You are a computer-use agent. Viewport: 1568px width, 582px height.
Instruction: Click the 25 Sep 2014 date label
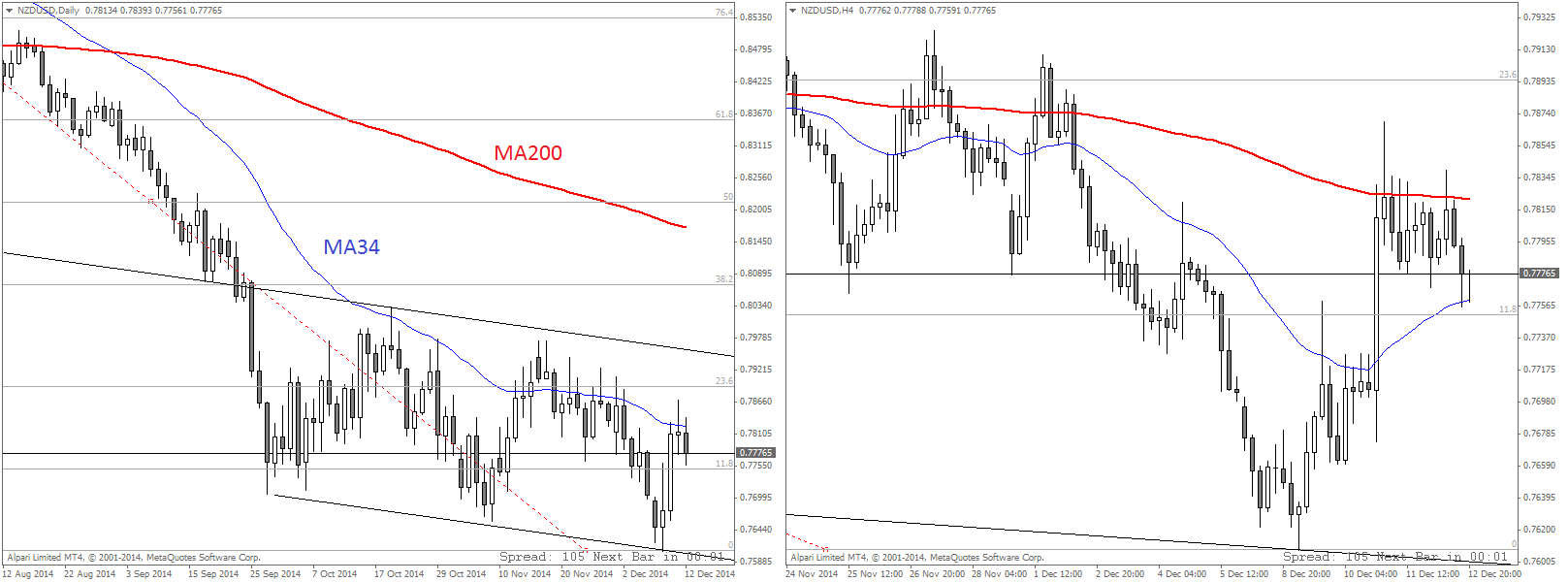click(275, 574)
